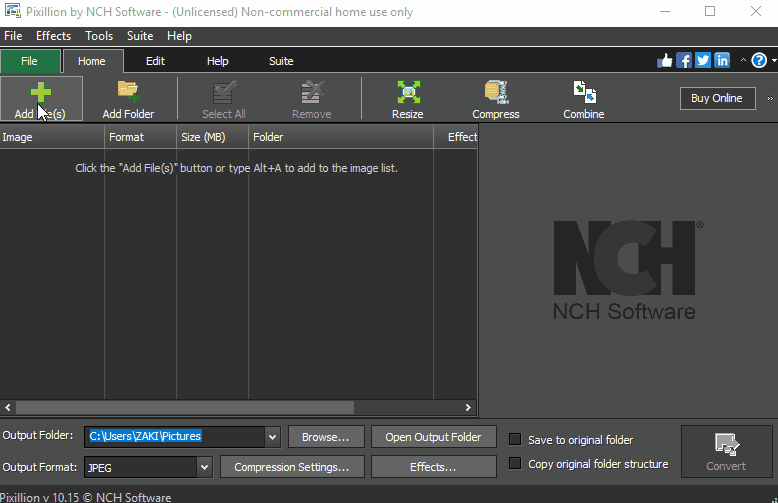778x503 pixels.
Task: Click the Effect column header
Action: click(x=456, y=137)
